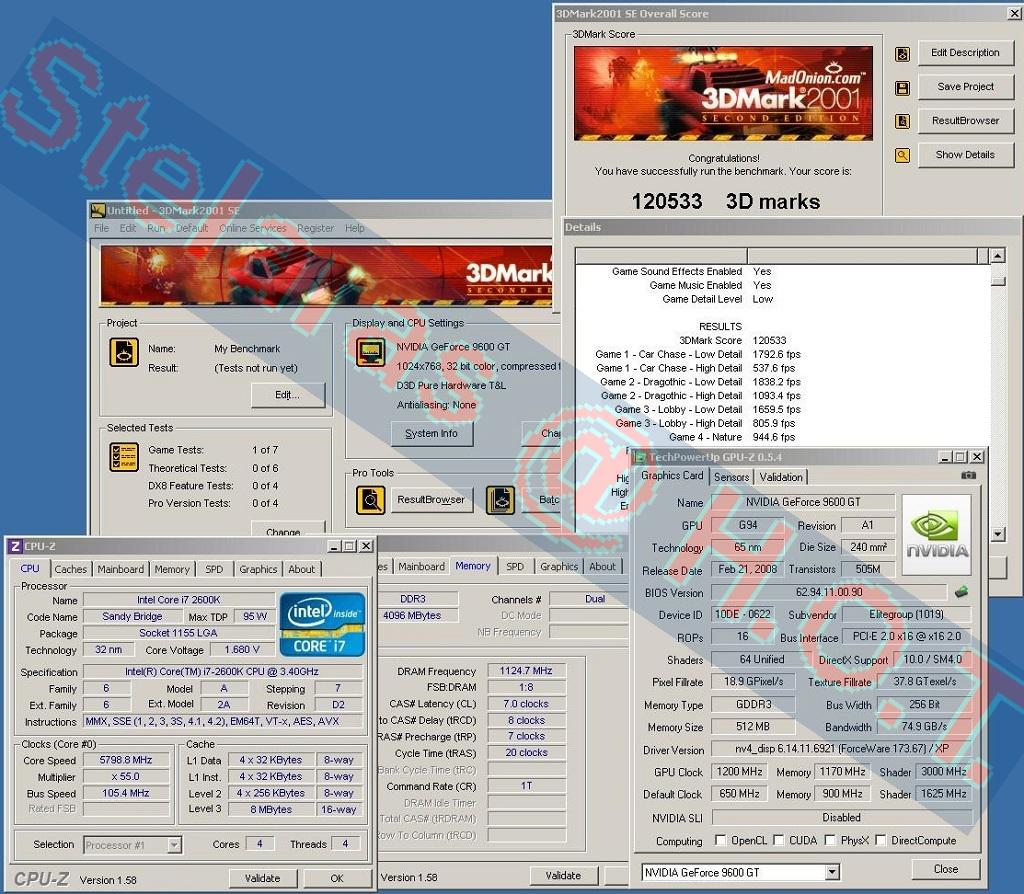Click the GPU-Z BIOS save chip icon
Viewport: 1024px width, 894px height.
961,592
